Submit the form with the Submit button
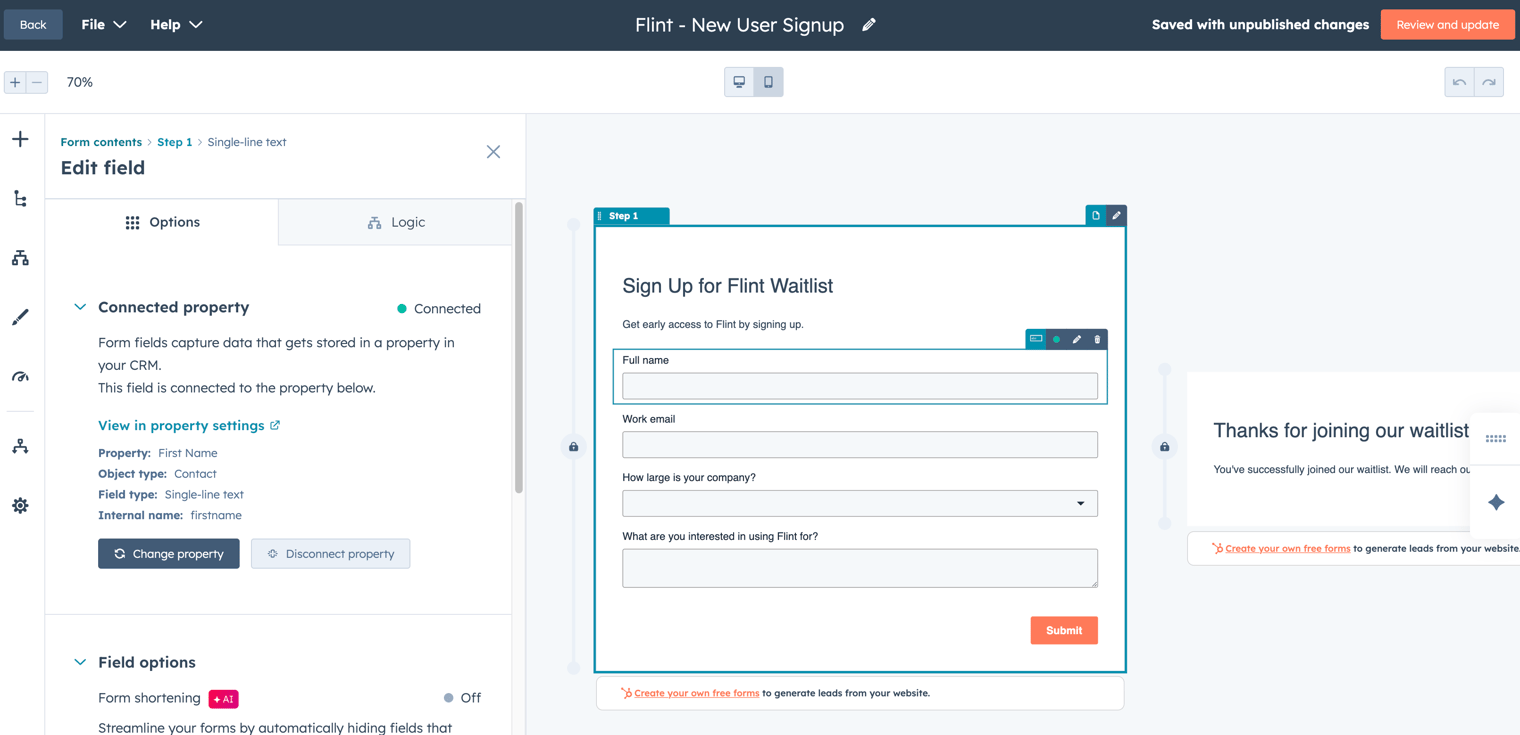This screenshot has width=1520, height=735. coord(1064,630)
